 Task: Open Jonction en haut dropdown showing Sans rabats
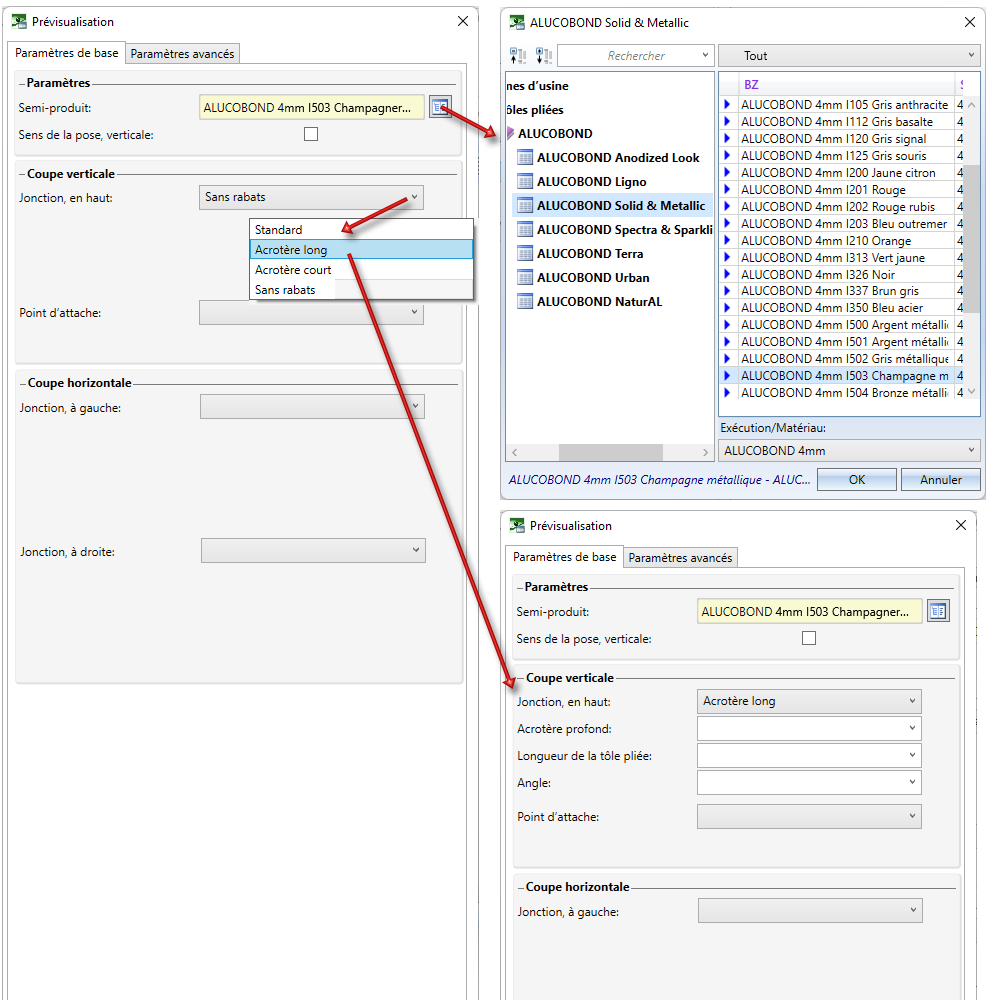point(311,197)
